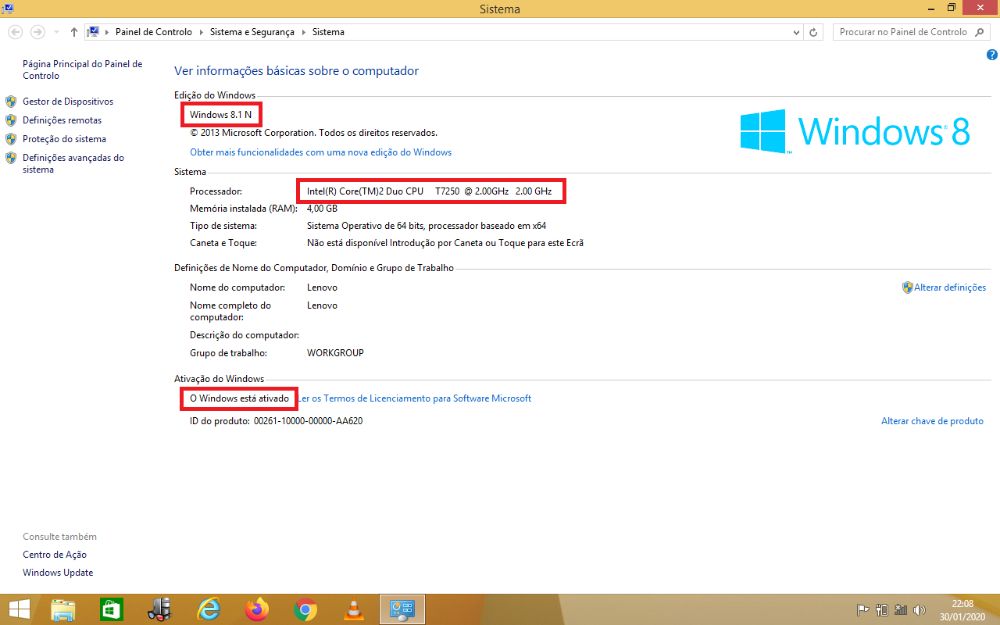
Task: Refresh the Sistema page
Action: (813, 32)
